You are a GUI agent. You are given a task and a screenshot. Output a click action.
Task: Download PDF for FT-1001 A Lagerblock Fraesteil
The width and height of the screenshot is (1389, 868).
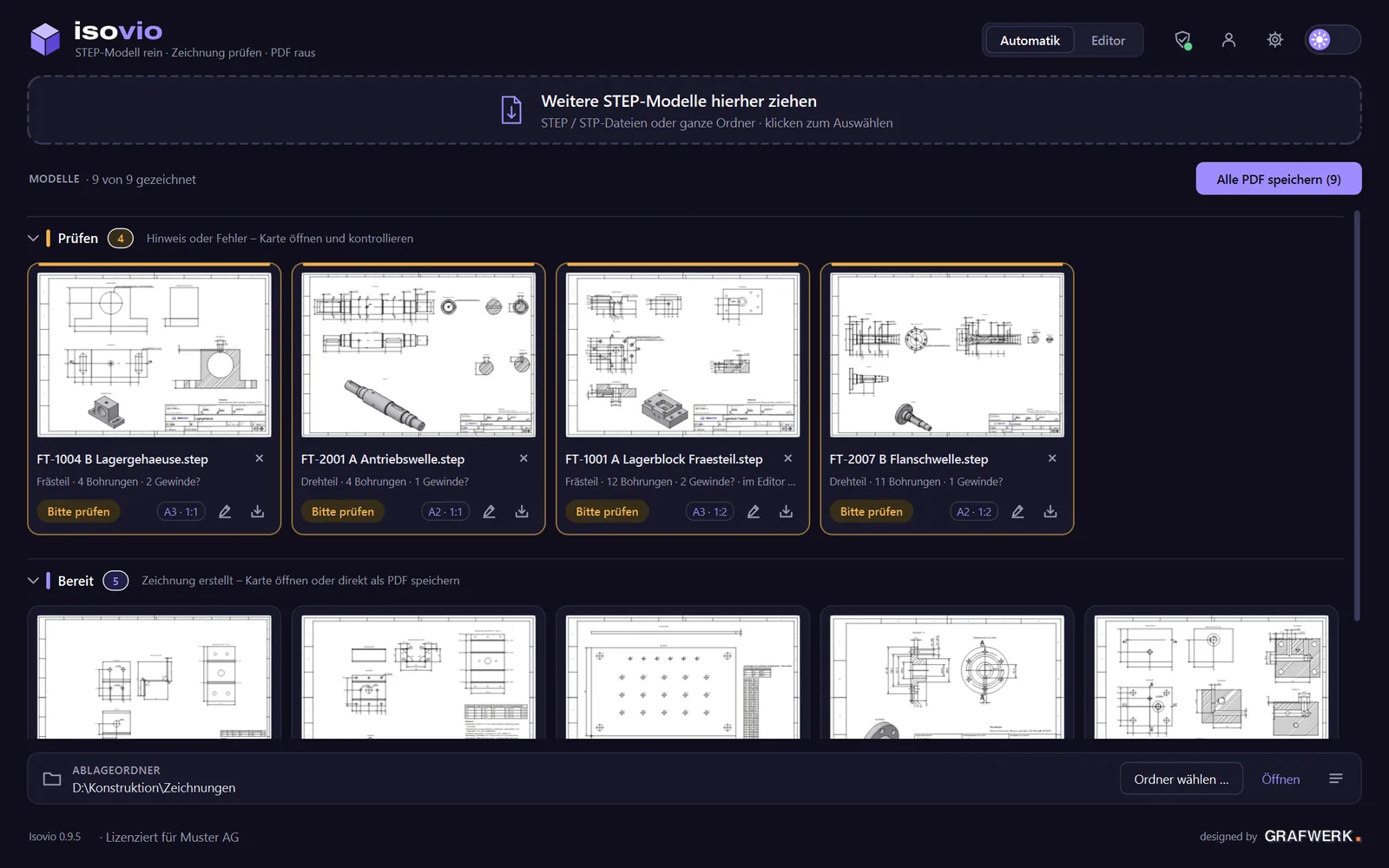pyautogui.click(x=787, y=512)
